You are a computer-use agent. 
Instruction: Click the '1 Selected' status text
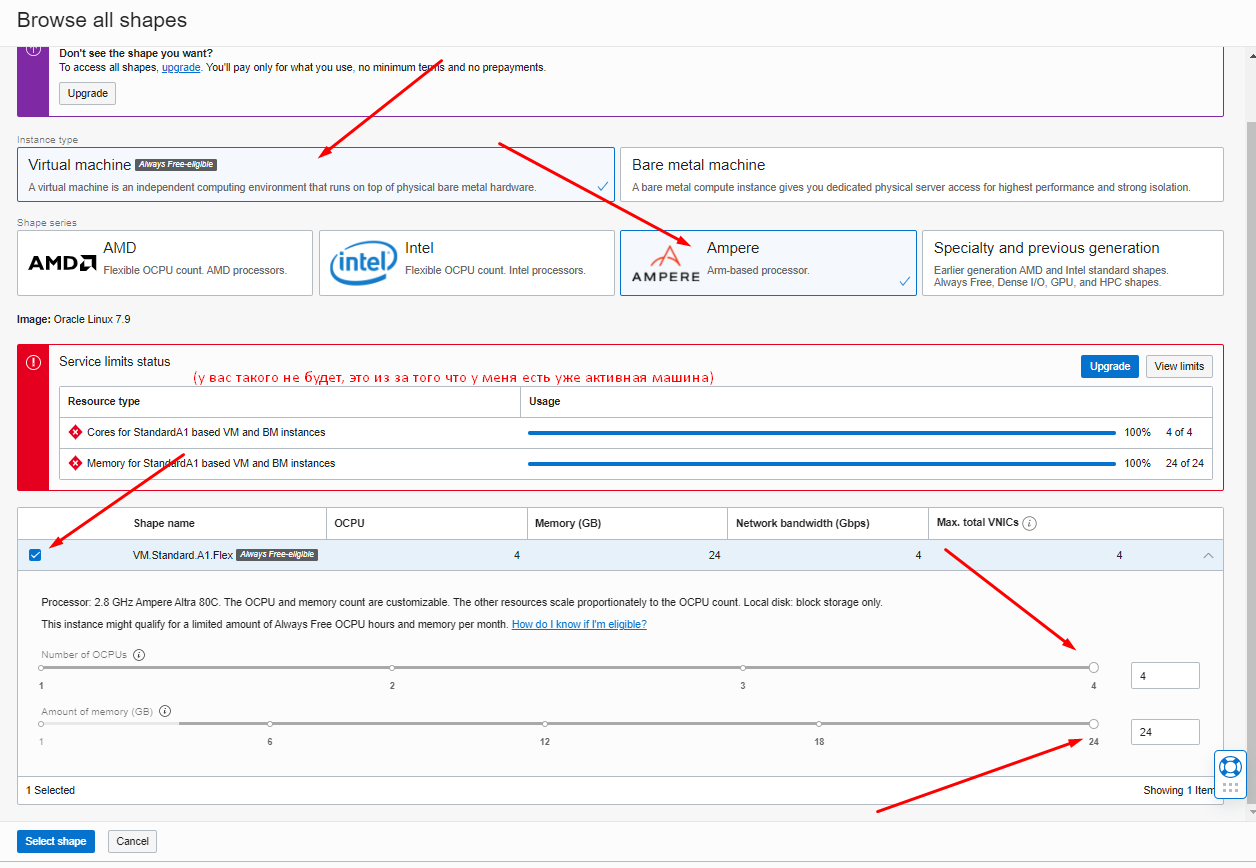coord(50,790)
